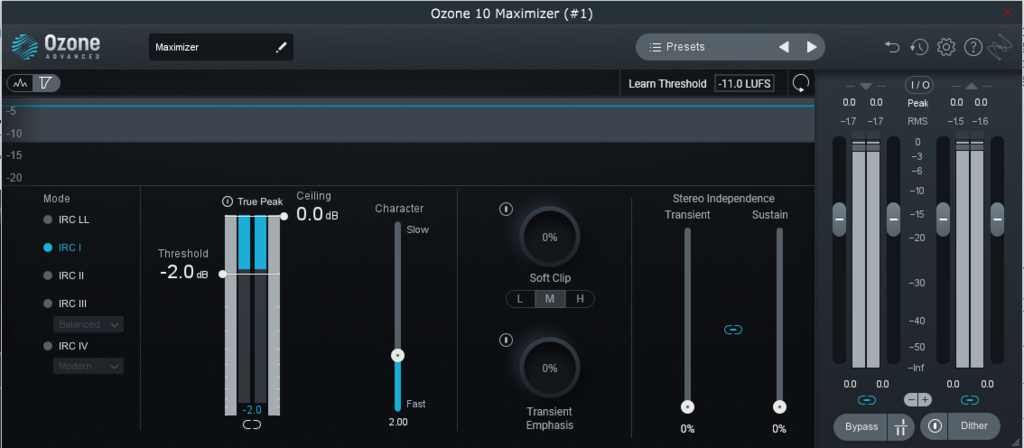Viewport: 1024px width, 448px height.
Task: Open the Balanced dropdown under IRC III
Action: click(x=88, y=325)
